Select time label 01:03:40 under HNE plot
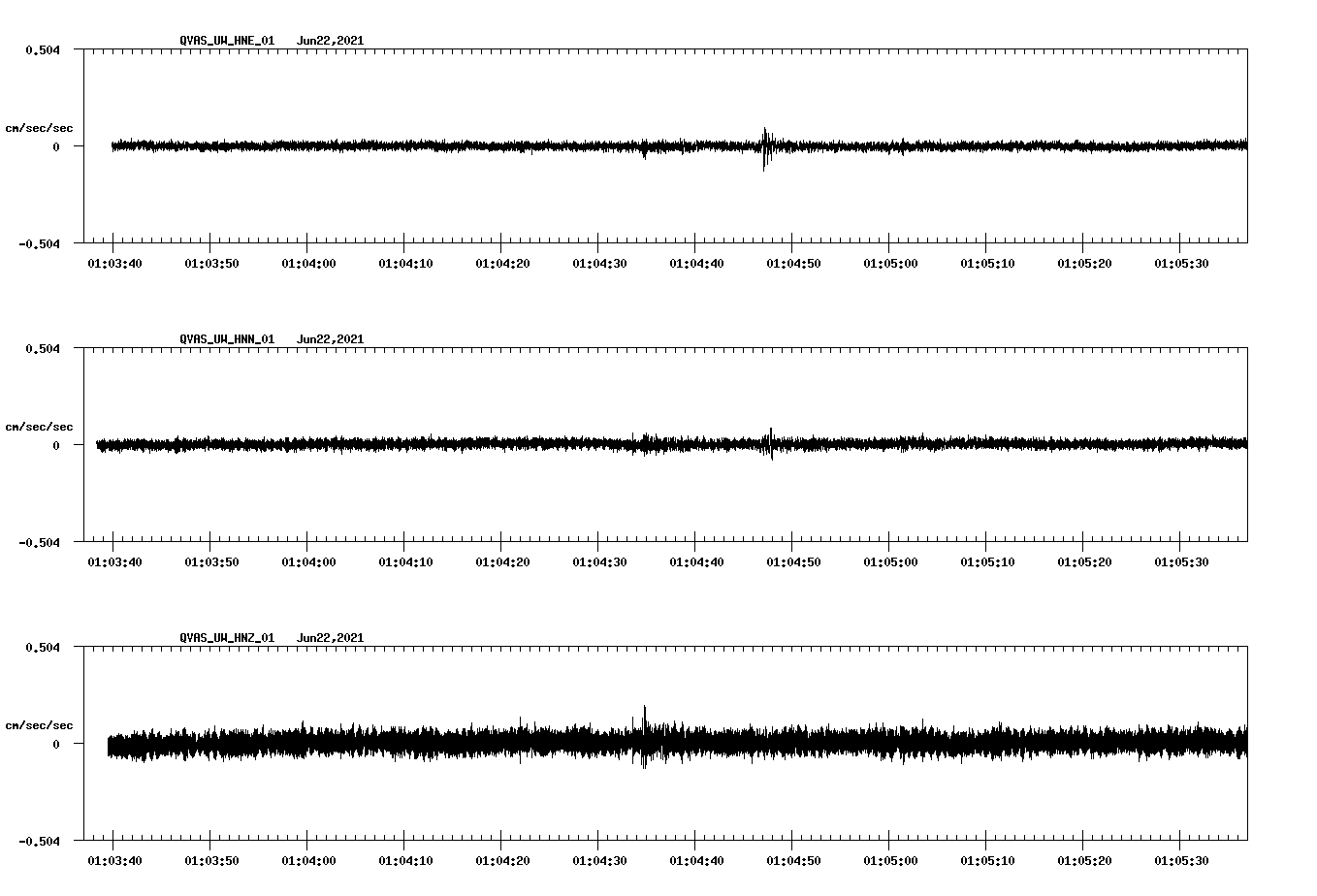The height and width of the screenshot is (896, 1317). tap(114, 264)
